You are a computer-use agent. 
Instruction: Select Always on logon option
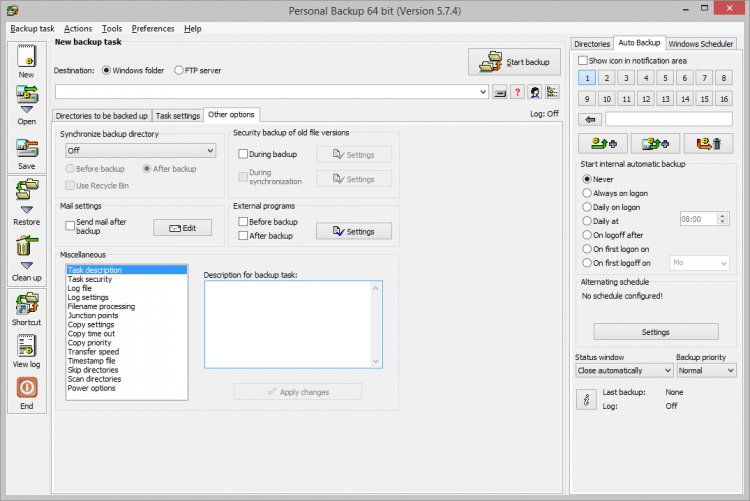pos(587,193)
